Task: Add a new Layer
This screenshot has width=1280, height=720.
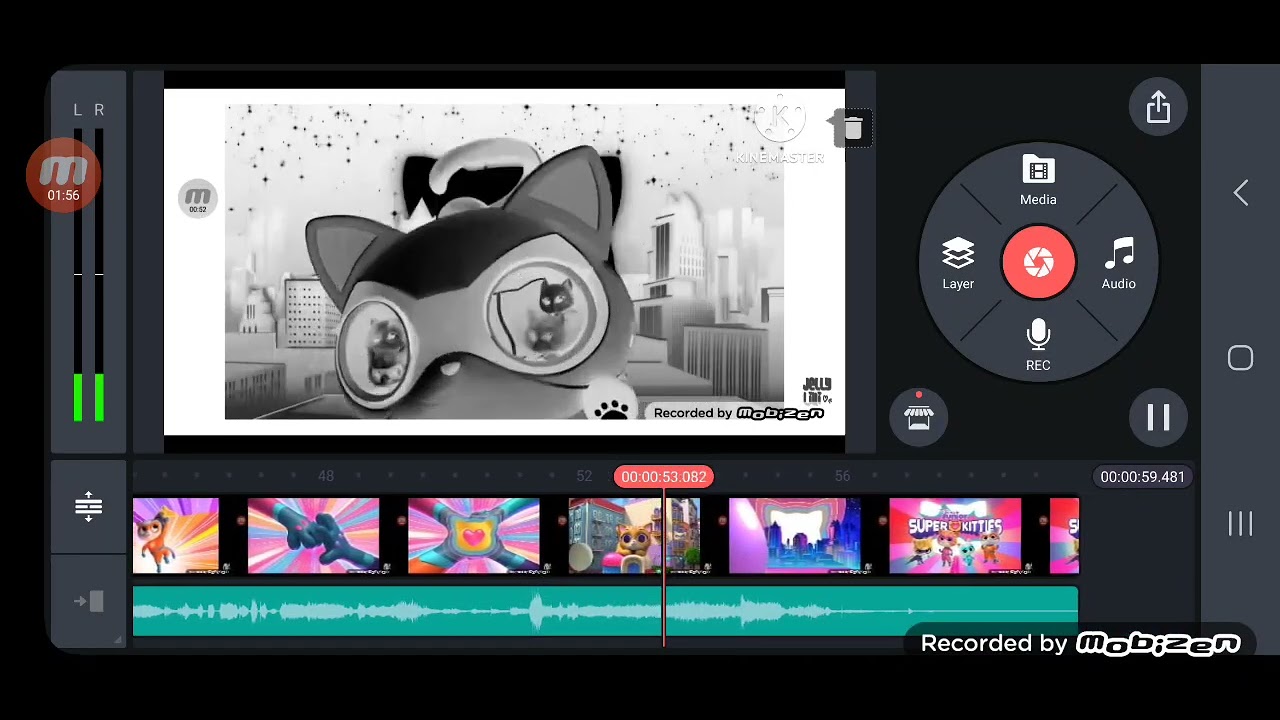Action: 958,264
